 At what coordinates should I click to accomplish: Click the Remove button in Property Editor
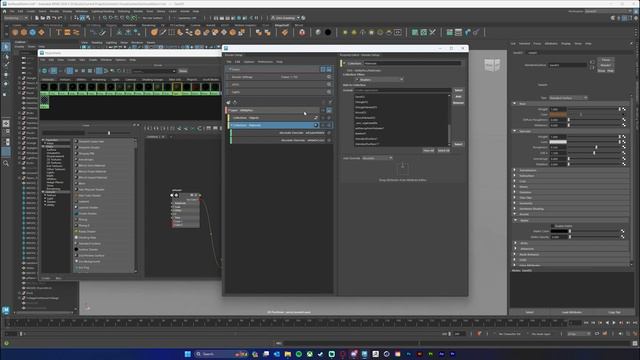(458, 103)
